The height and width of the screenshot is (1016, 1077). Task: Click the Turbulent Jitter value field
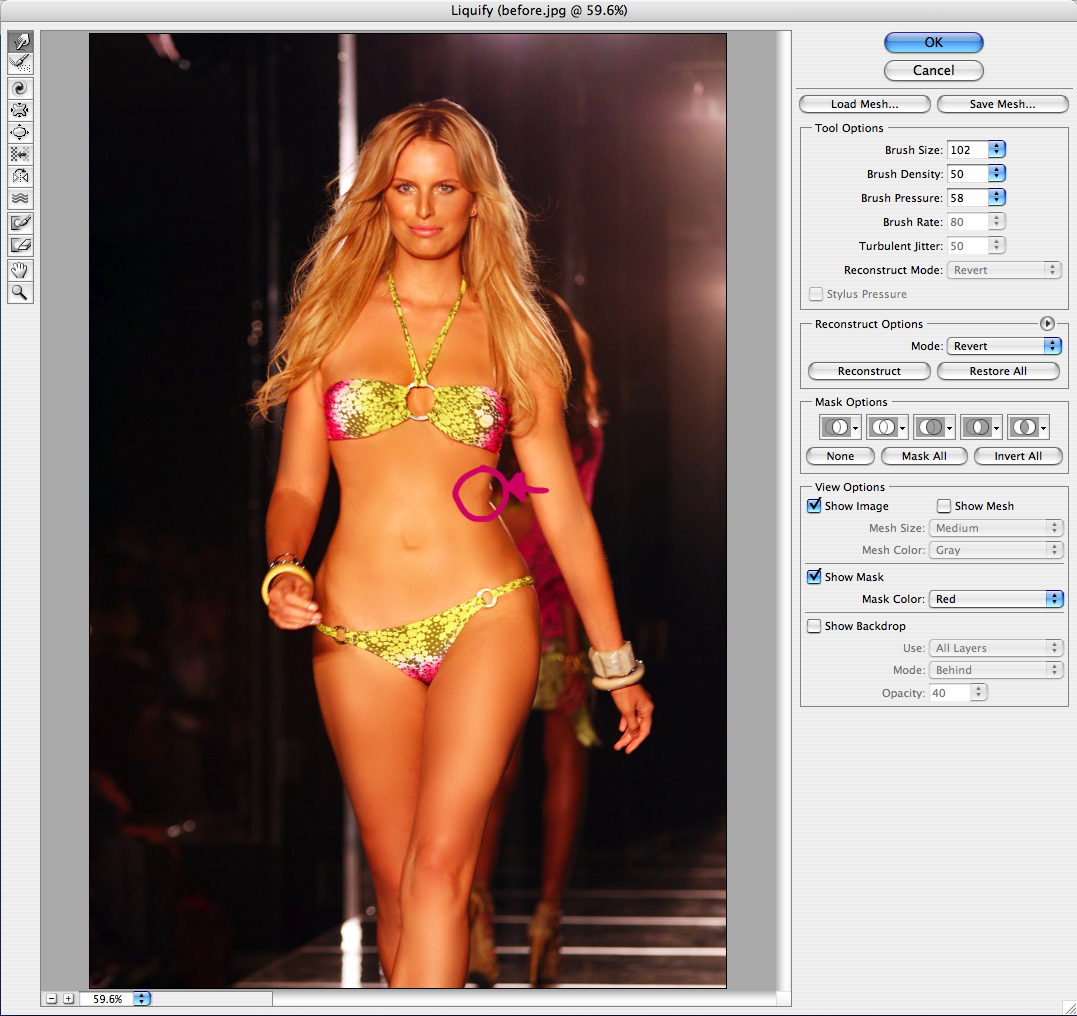point(968,245)
